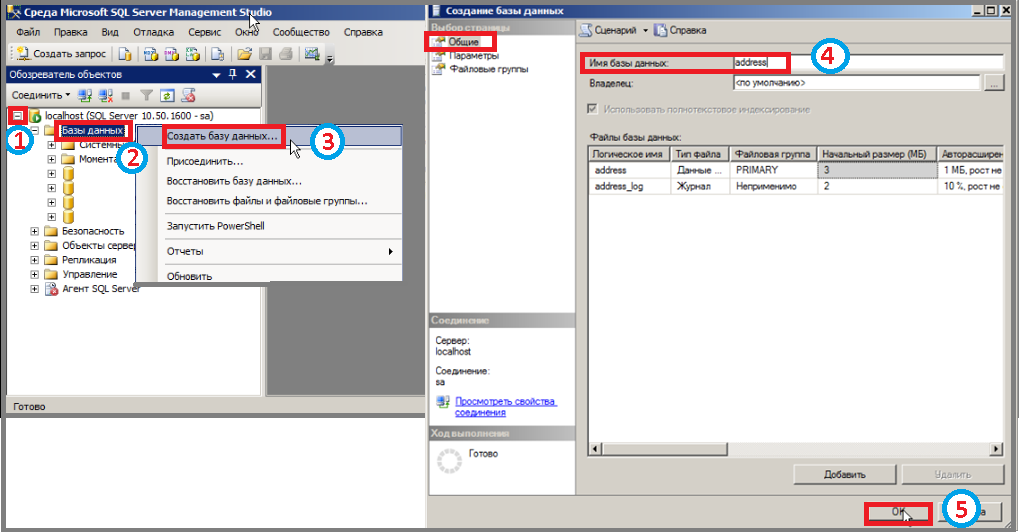Screen dimensions: 1019x532
Task: Select the Репликация tree item
Action: tap(89, 260)
